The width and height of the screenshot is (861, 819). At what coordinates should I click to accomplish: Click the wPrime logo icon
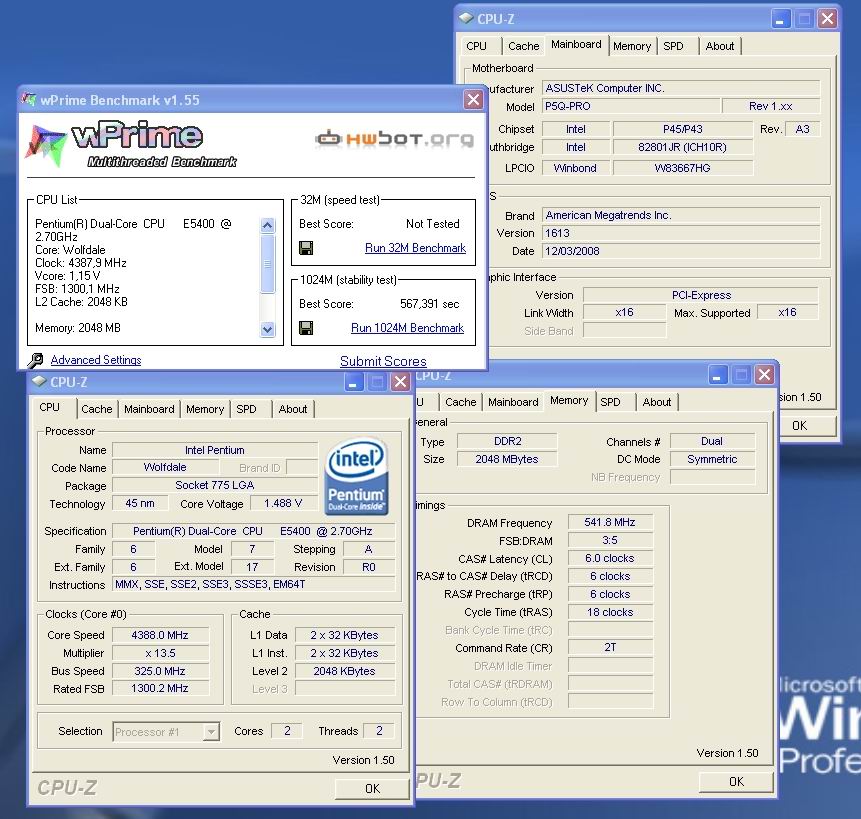pos(46,145)
